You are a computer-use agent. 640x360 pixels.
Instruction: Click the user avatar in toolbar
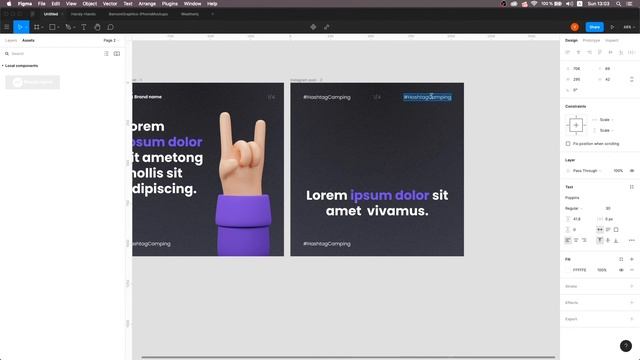575,27
